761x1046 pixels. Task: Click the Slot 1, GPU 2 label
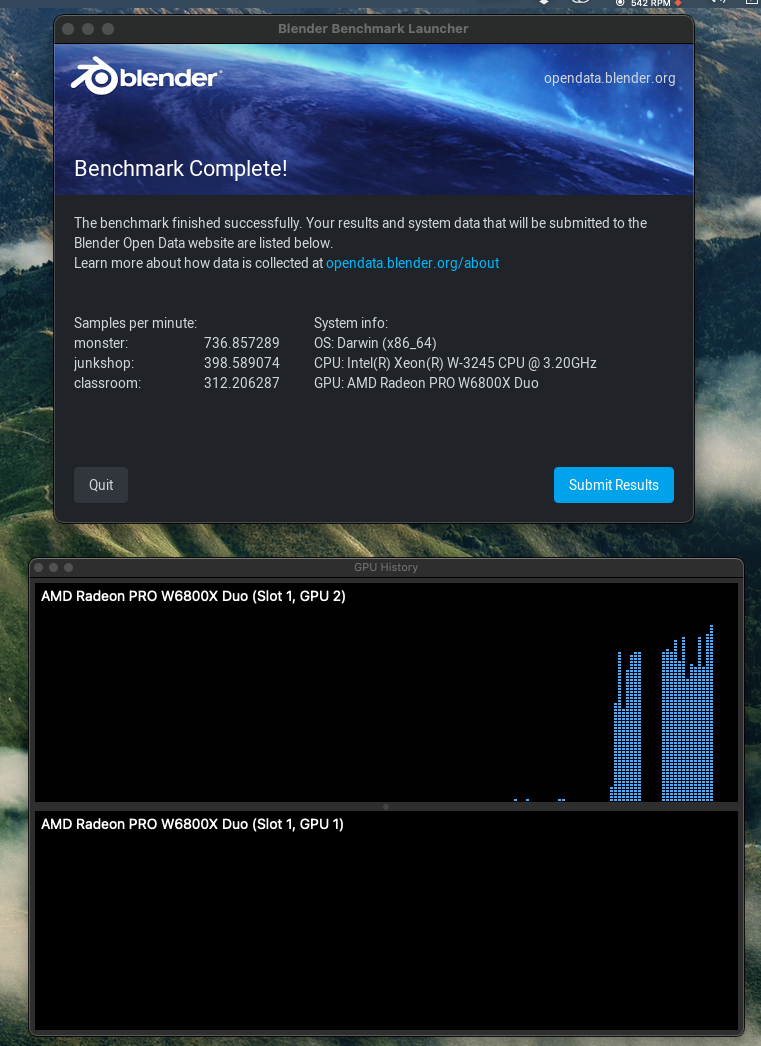tap(193, 596)
